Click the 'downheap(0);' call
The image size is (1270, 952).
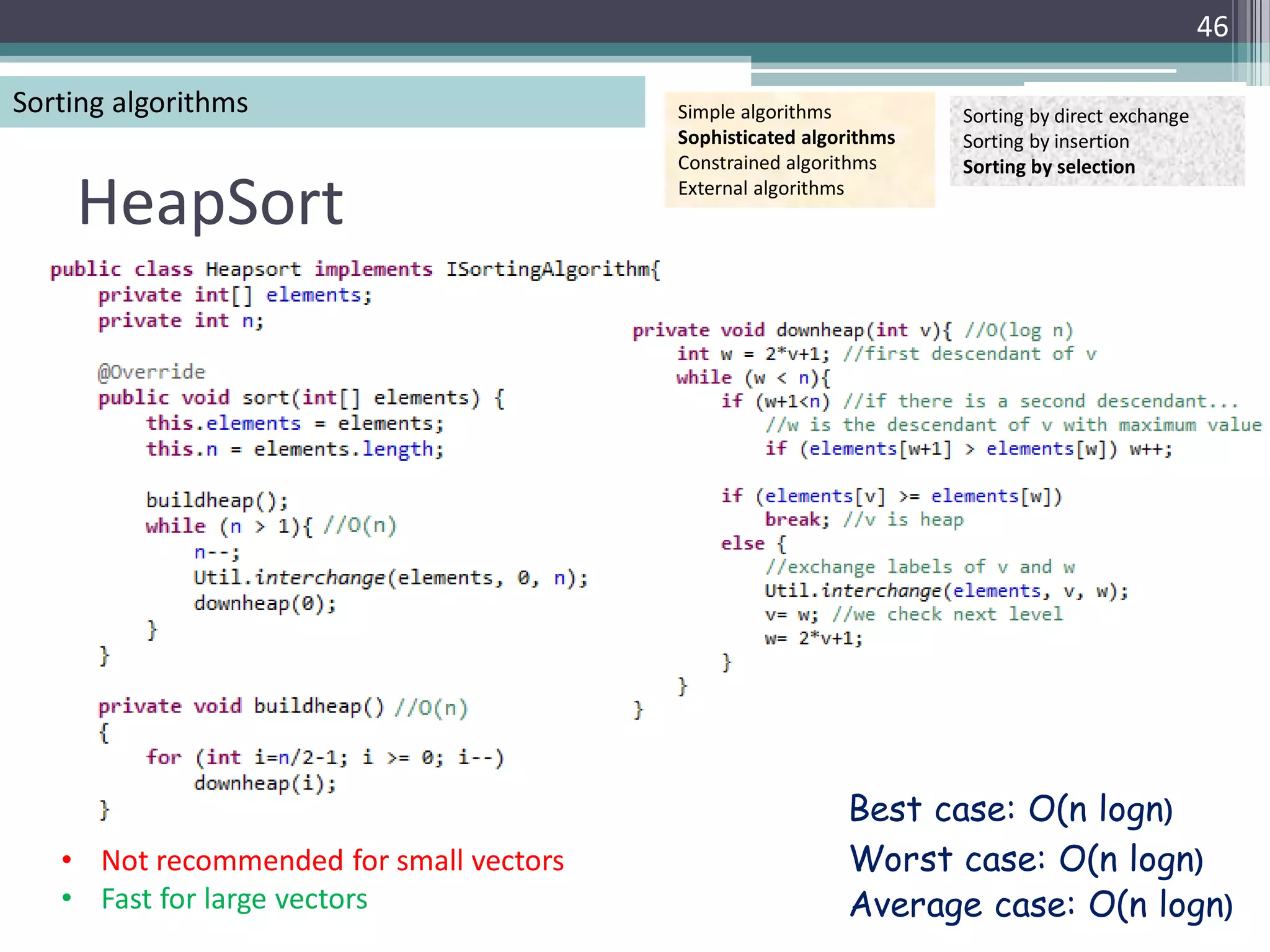265,604
